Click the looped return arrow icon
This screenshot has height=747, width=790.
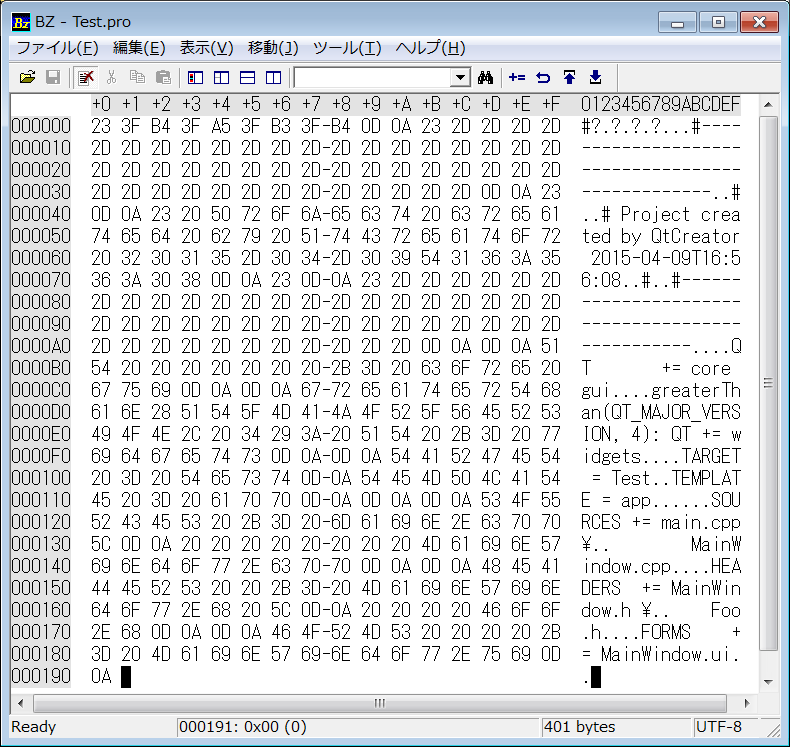pyautogui.click(x=543, y=77)
